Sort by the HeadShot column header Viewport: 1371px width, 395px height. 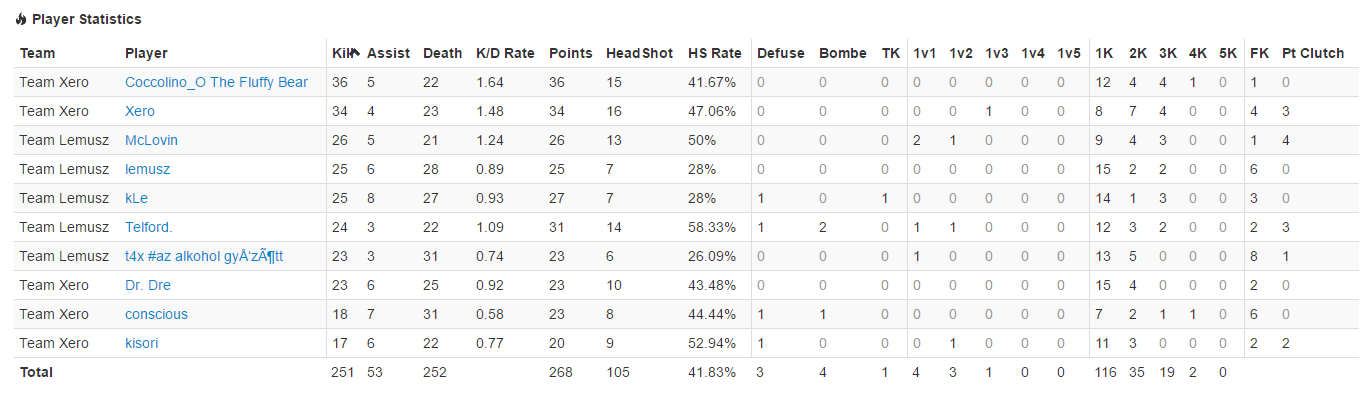[640, 53]
